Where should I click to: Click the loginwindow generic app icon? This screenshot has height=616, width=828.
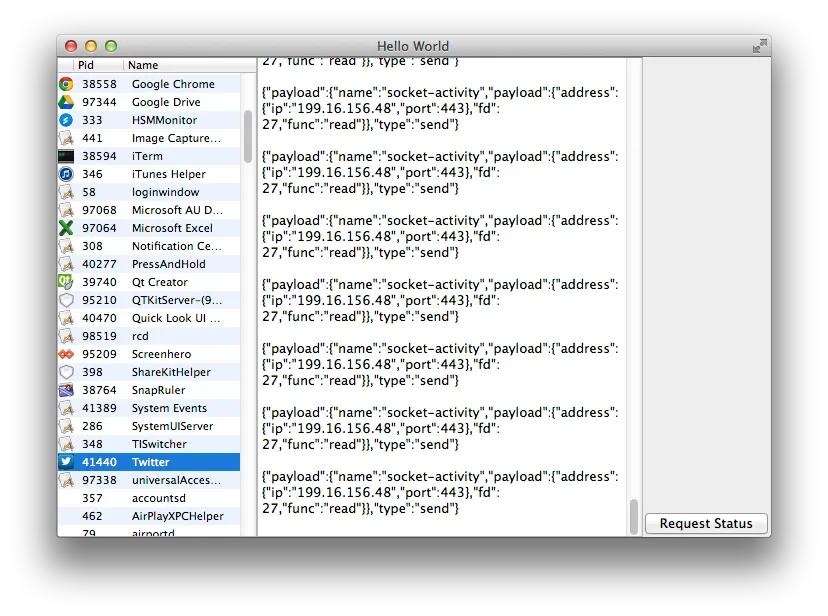66,192
